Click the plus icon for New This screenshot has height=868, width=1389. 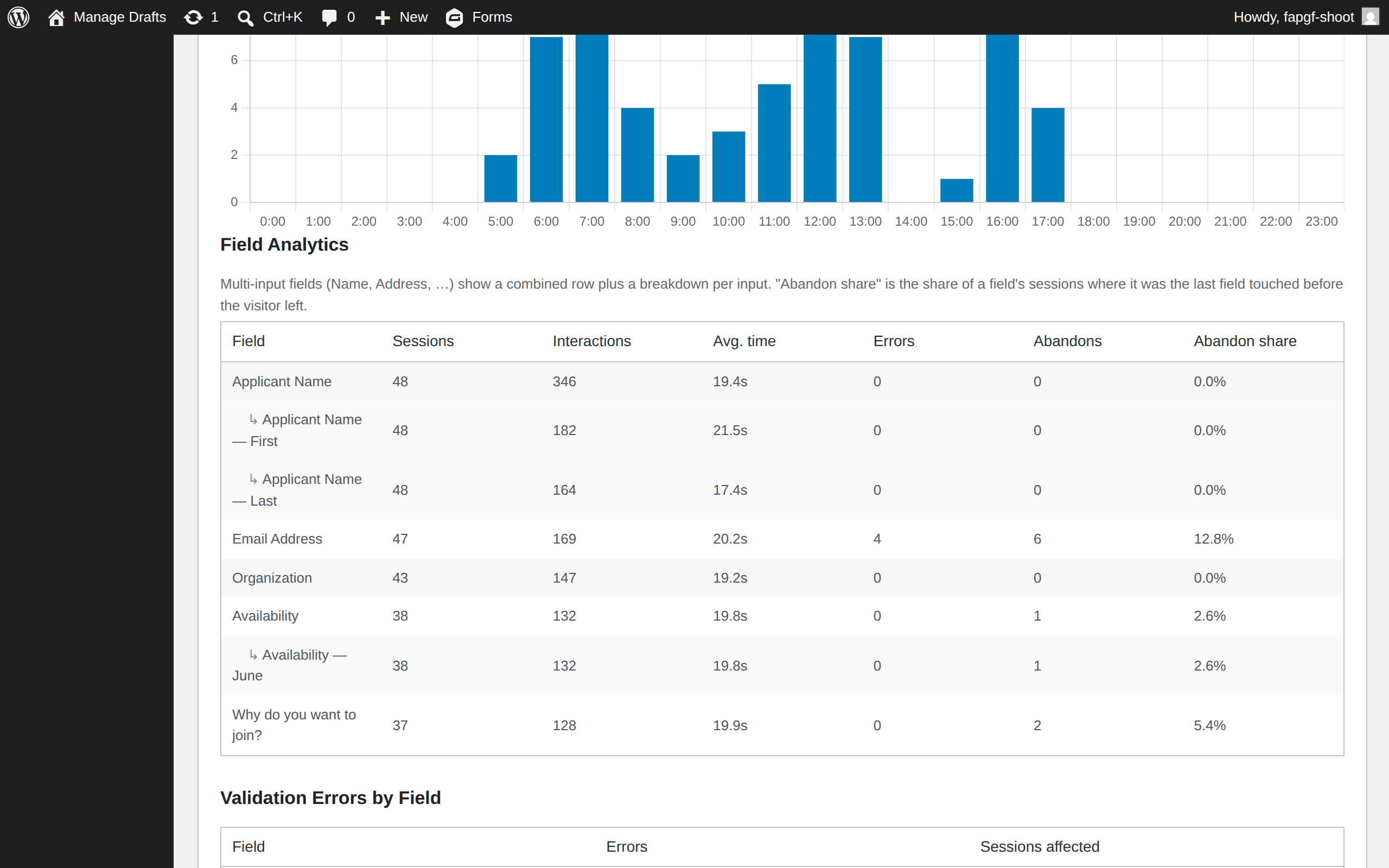[383, 18]
